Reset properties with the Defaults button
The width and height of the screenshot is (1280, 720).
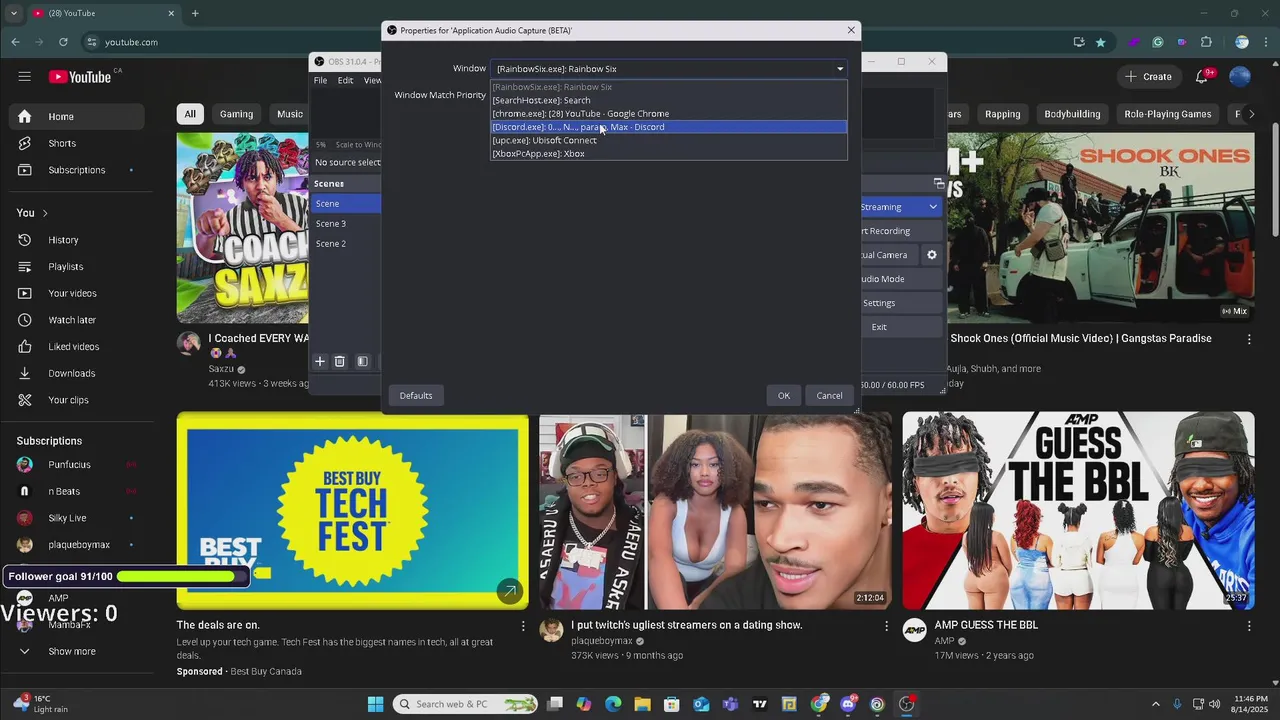416,396
